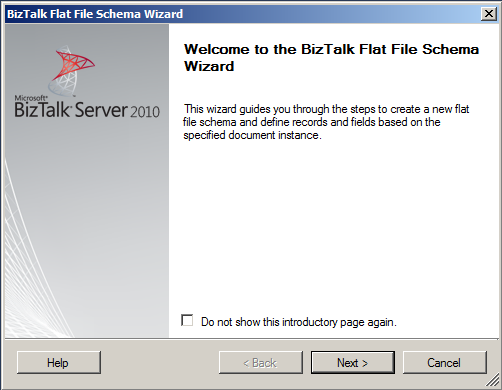Click the disabled < Back button
This screenshot has height=390, width=502.
click(x=261, y=362)
